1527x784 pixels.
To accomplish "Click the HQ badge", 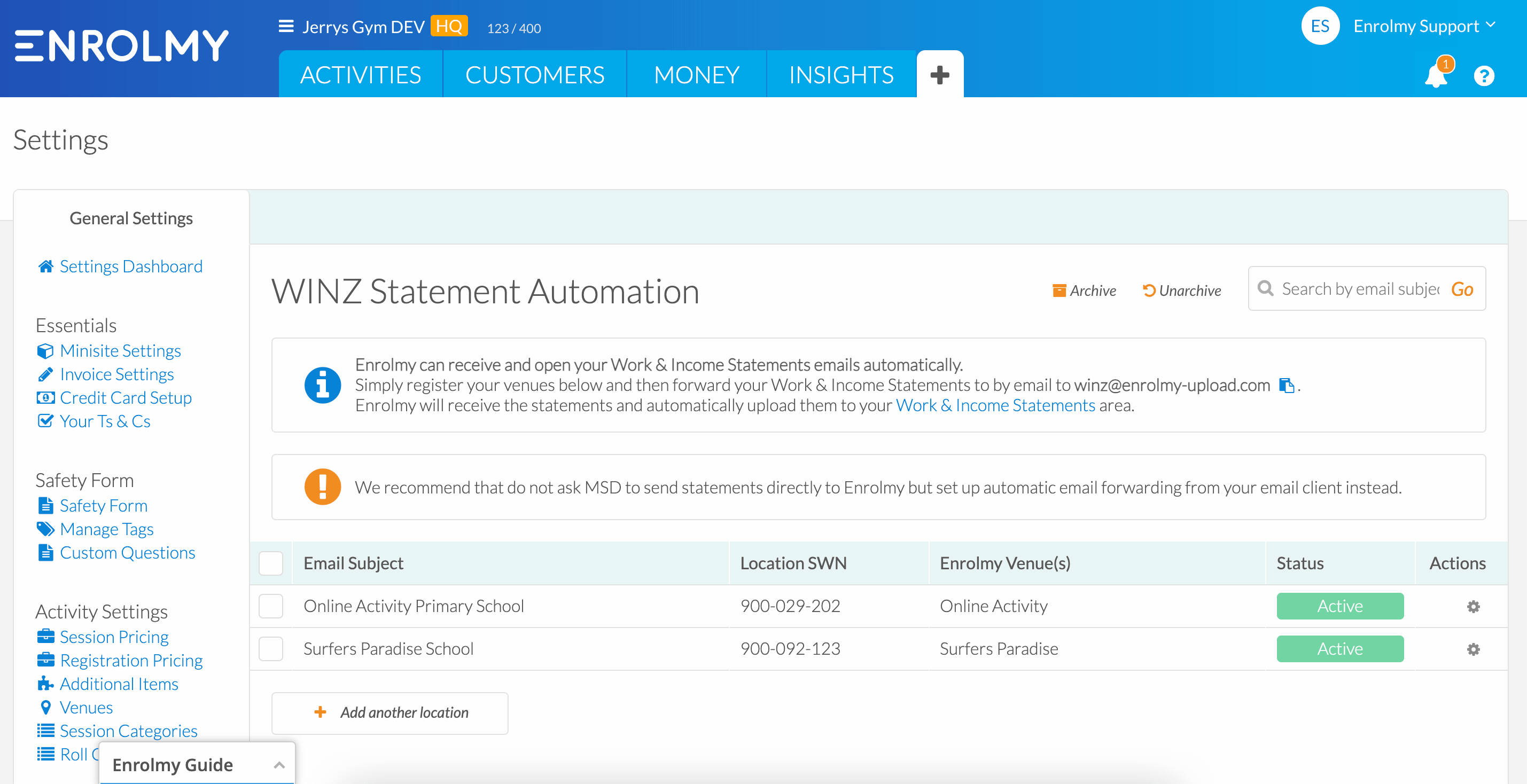I will coord(449,26).
